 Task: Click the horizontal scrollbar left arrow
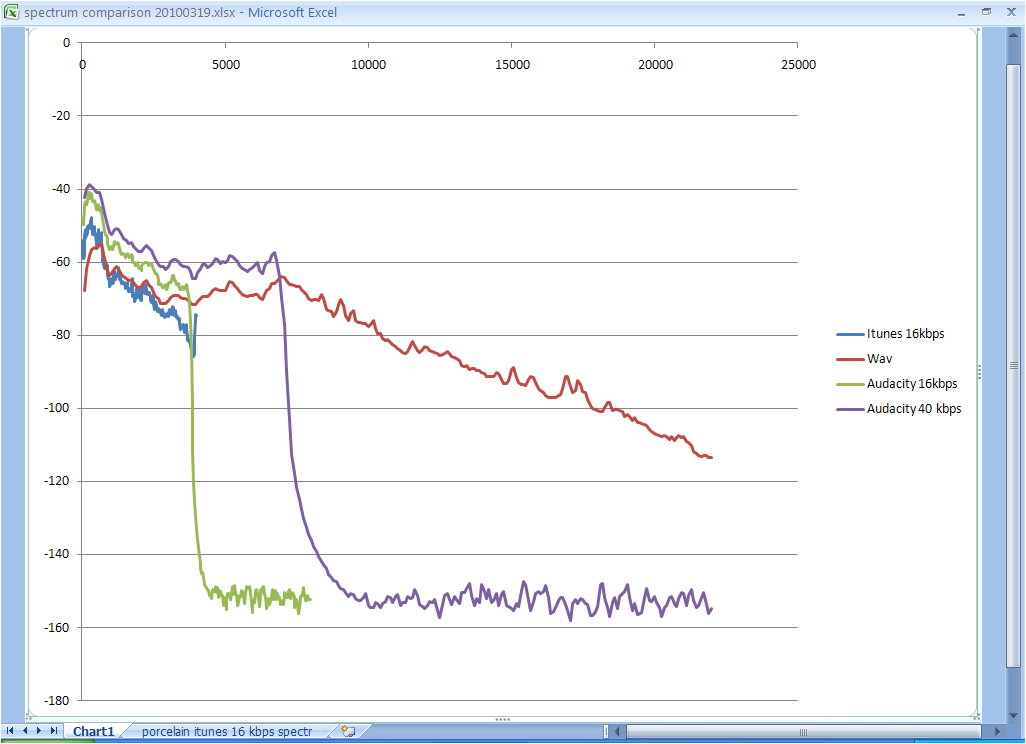[616, 732]
